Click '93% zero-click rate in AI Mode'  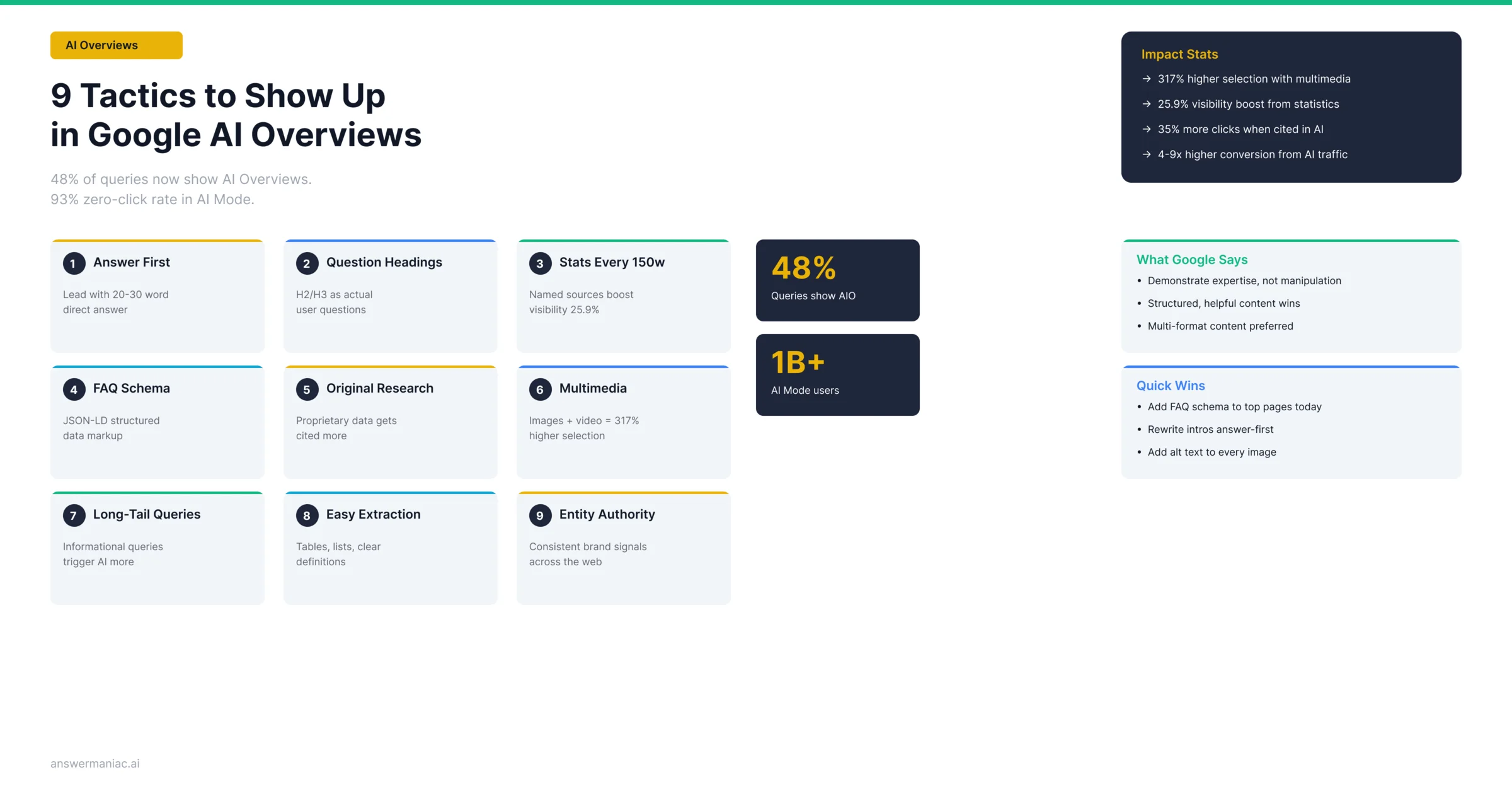152,200
